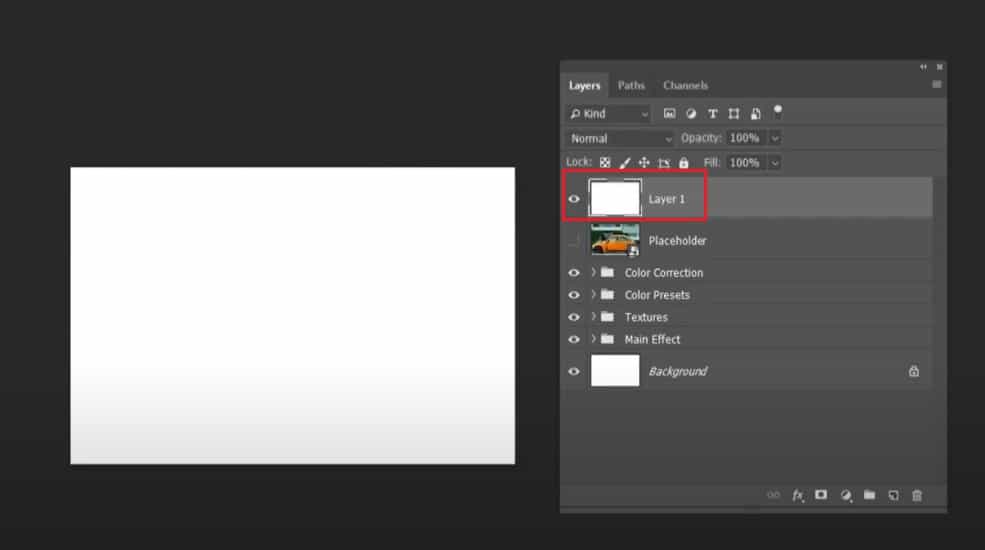
Task: Click the Textures group name
Action: (x=646, y=317)
